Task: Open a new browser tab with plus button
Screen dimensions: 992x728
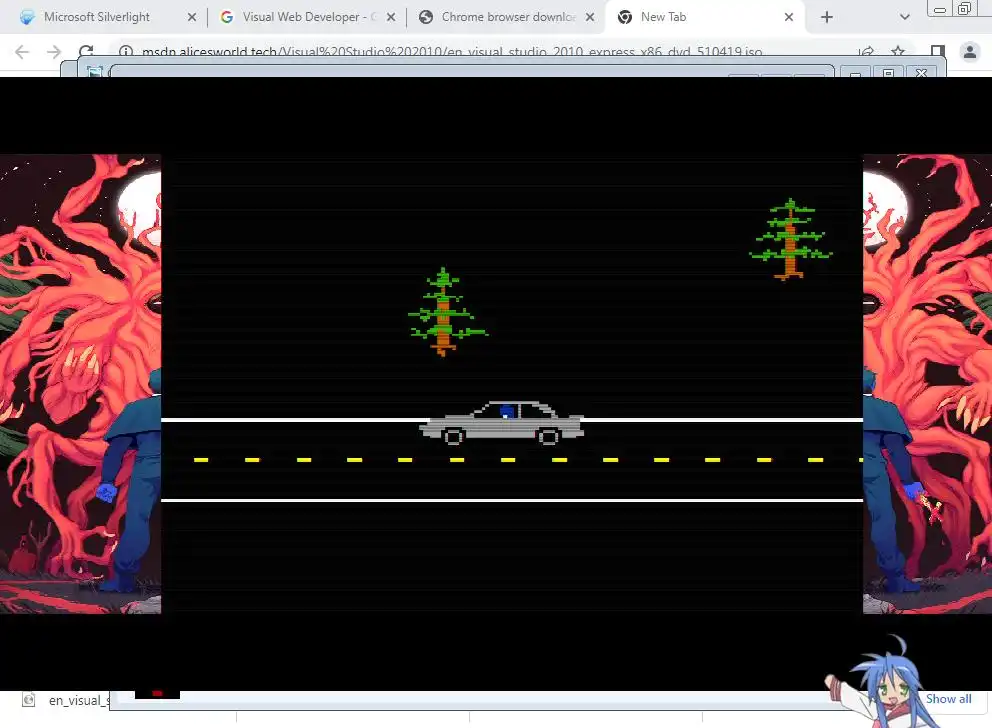Action: point(827,17)
